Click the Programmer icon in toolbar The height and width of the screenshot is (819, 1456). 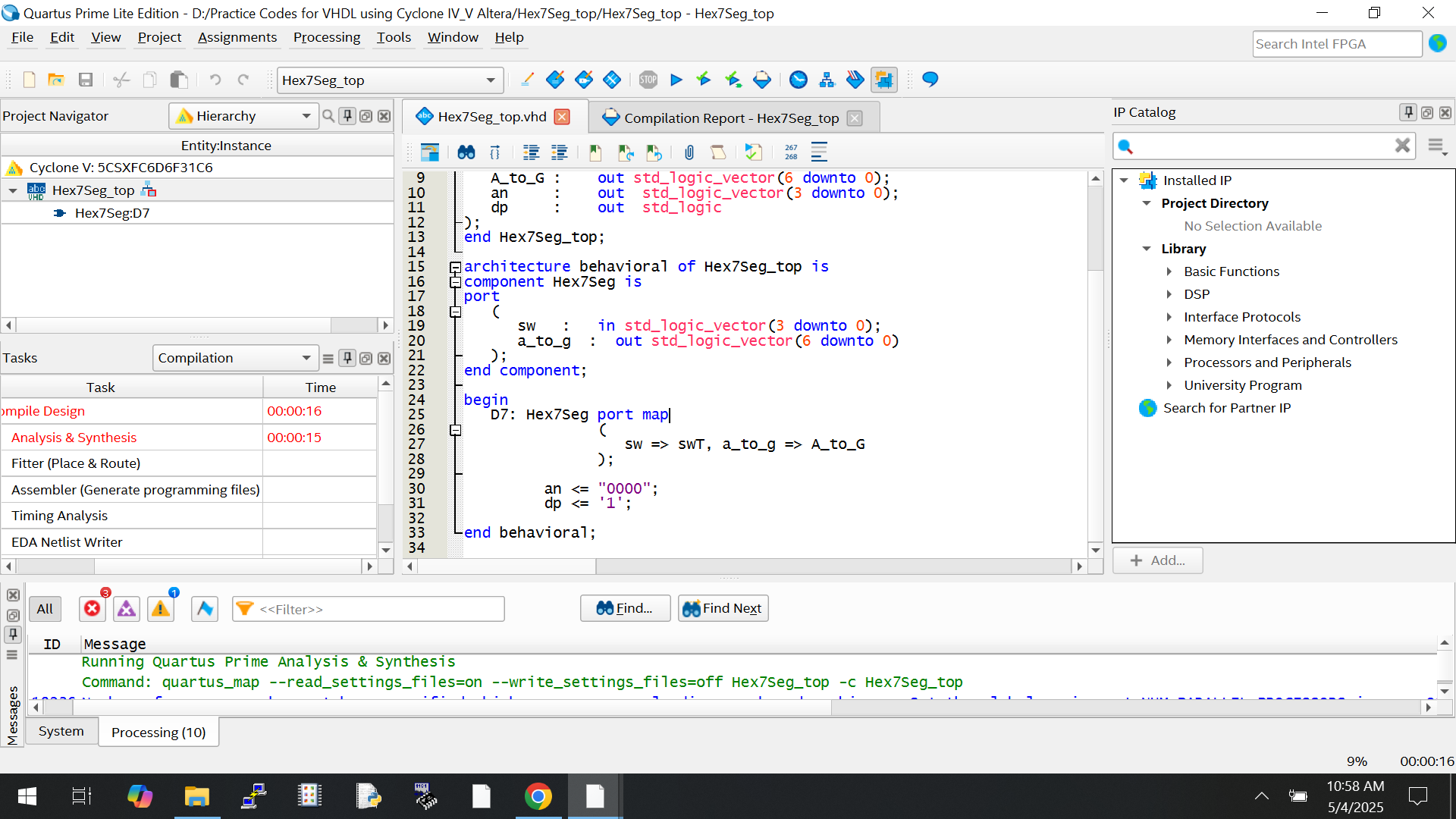point(855,80)
